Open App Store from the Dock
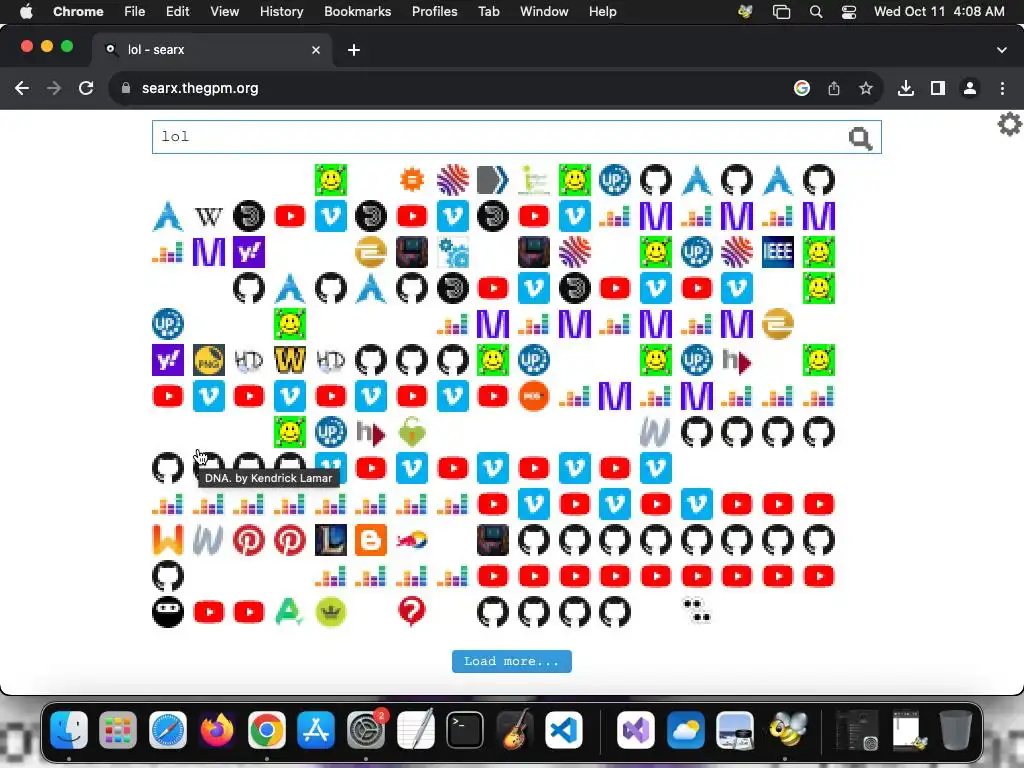Screen dimensions: 1024x768 coord(316,729)
